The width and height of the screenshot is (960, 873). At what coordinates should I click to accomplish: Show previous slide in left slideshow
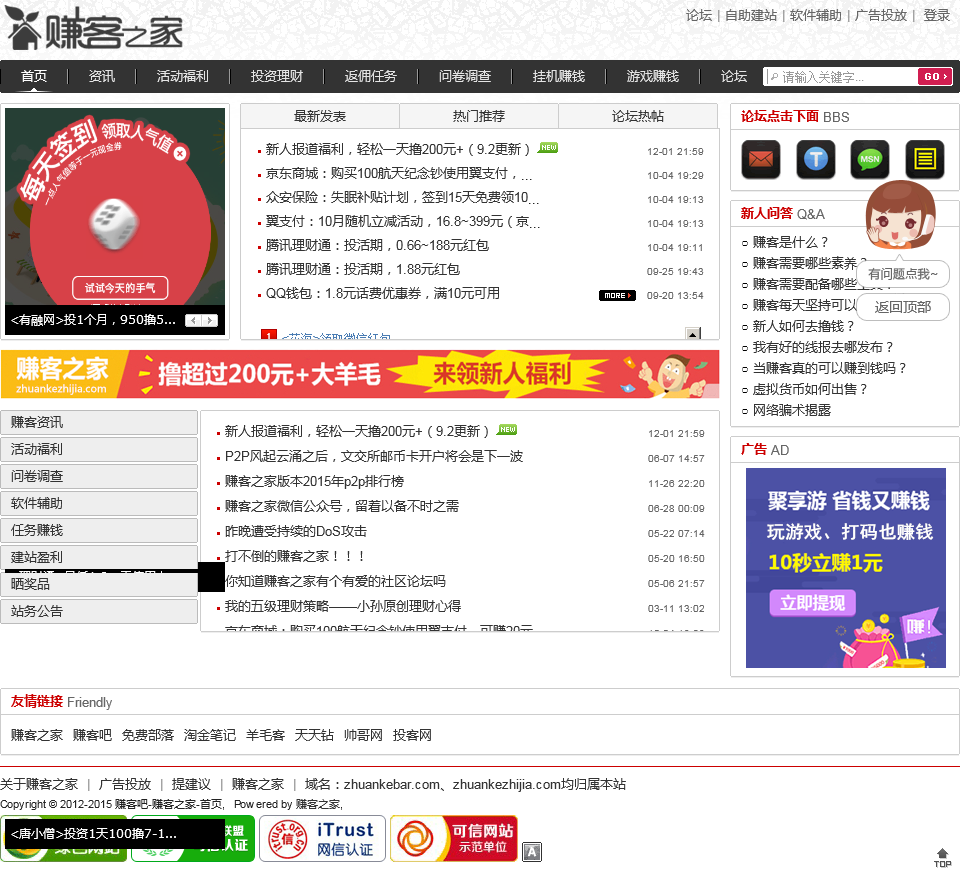click(193, 320)
